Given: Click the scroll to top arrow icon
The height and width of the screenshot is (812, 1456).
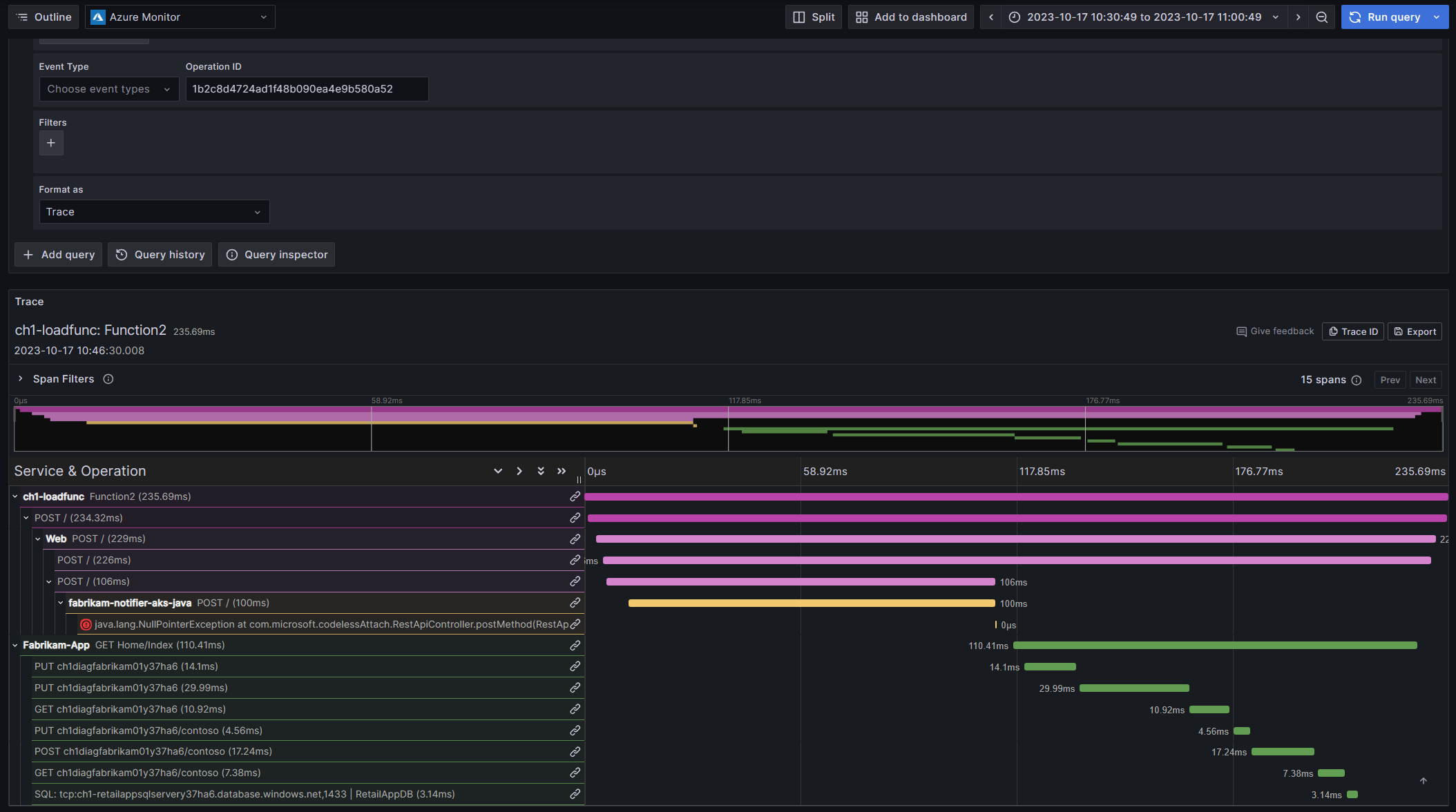Looking at the screenshot, I should point(1423,781).
